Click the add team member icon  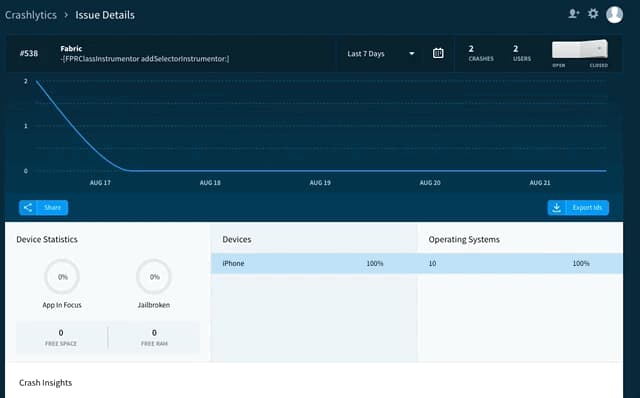pyautogui.click(x=573, y=14)
